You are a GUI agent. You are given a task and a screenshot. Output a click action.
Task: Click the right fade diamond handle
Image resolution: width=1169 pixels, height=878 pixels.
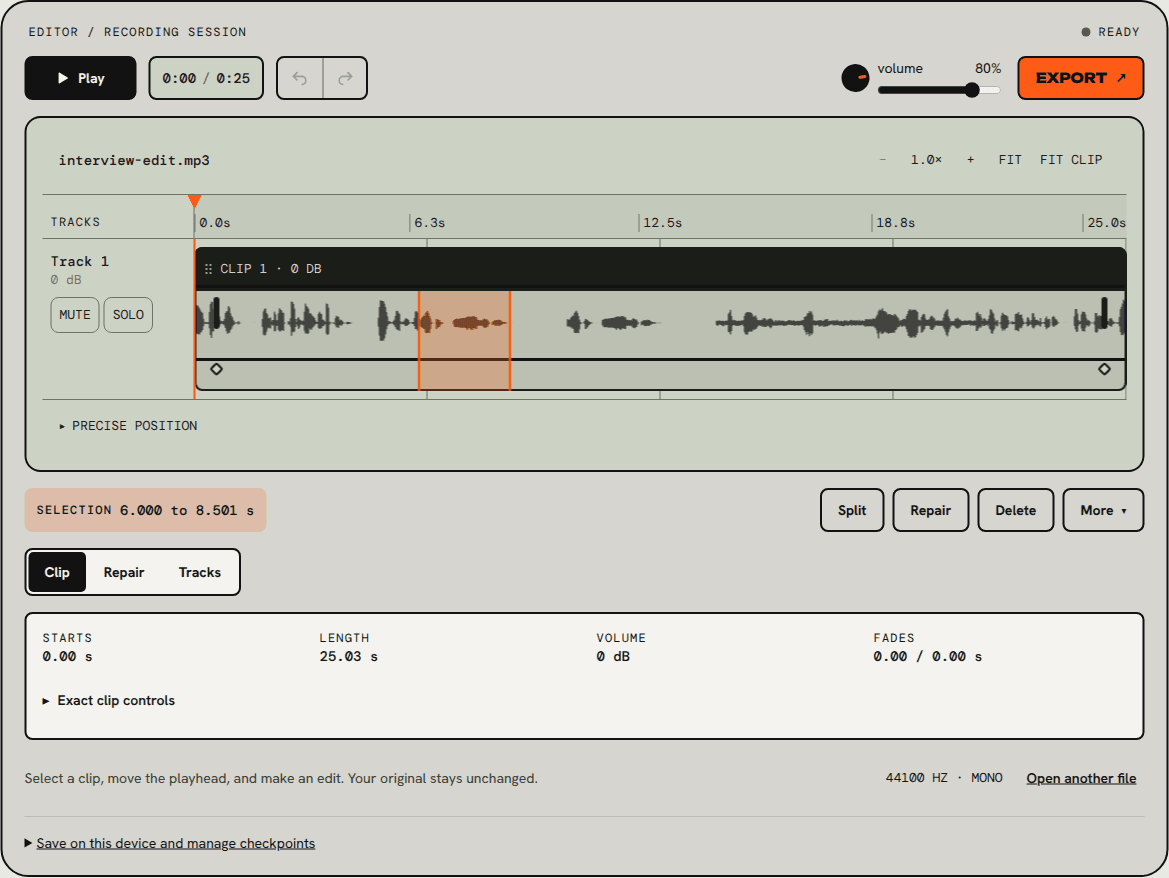pos(1104,369)
